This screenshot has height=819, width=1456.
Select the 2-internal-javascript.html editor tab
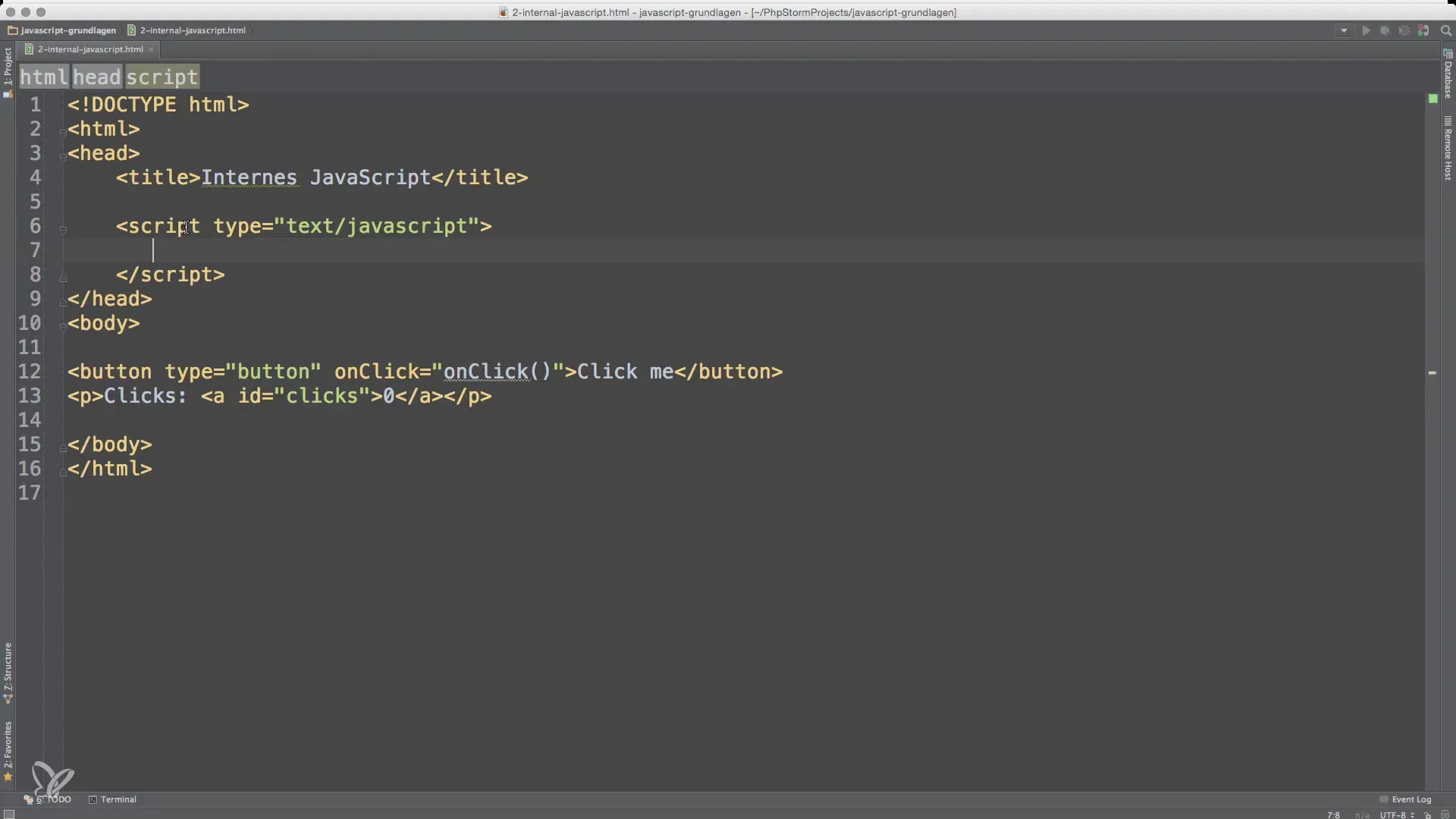(x=89, y=49)
